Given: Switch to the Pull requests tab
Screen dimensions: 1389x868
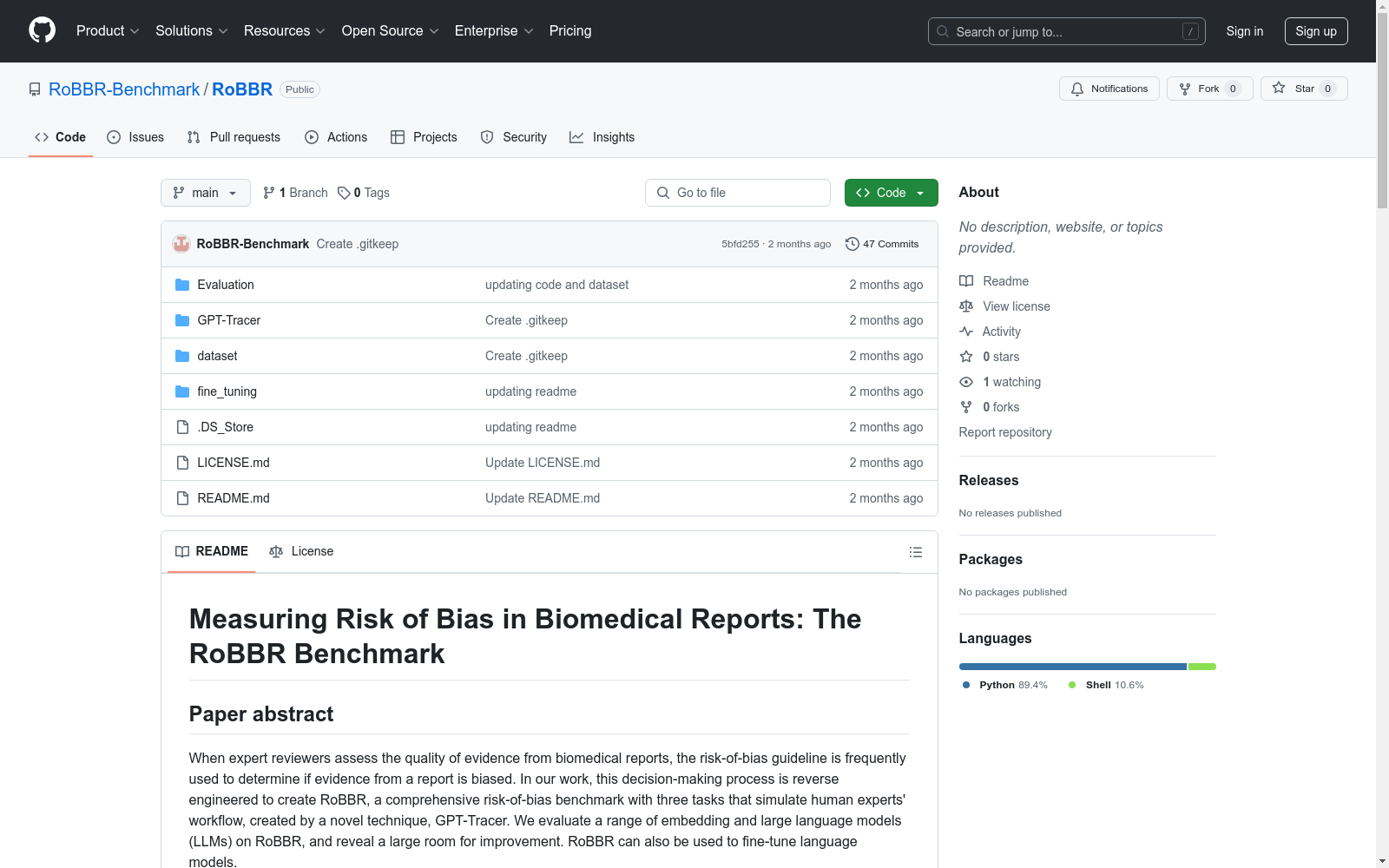Looking at the screenshot, I should (234, 137).
